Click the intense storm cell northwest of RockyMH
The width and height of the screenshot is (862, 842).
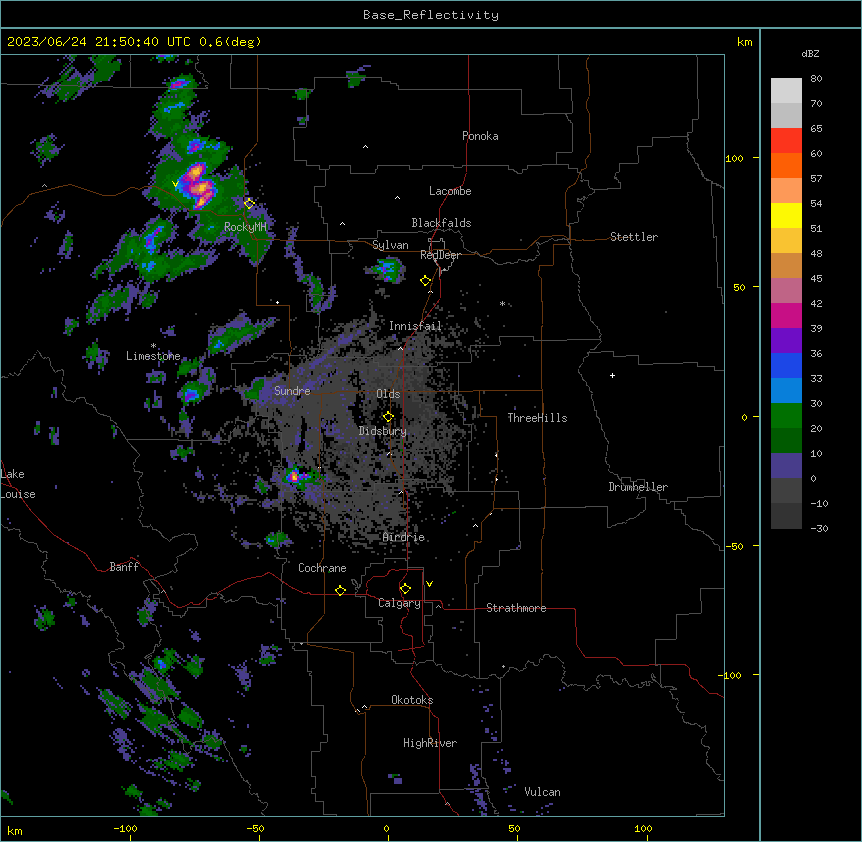pos(198,185)
